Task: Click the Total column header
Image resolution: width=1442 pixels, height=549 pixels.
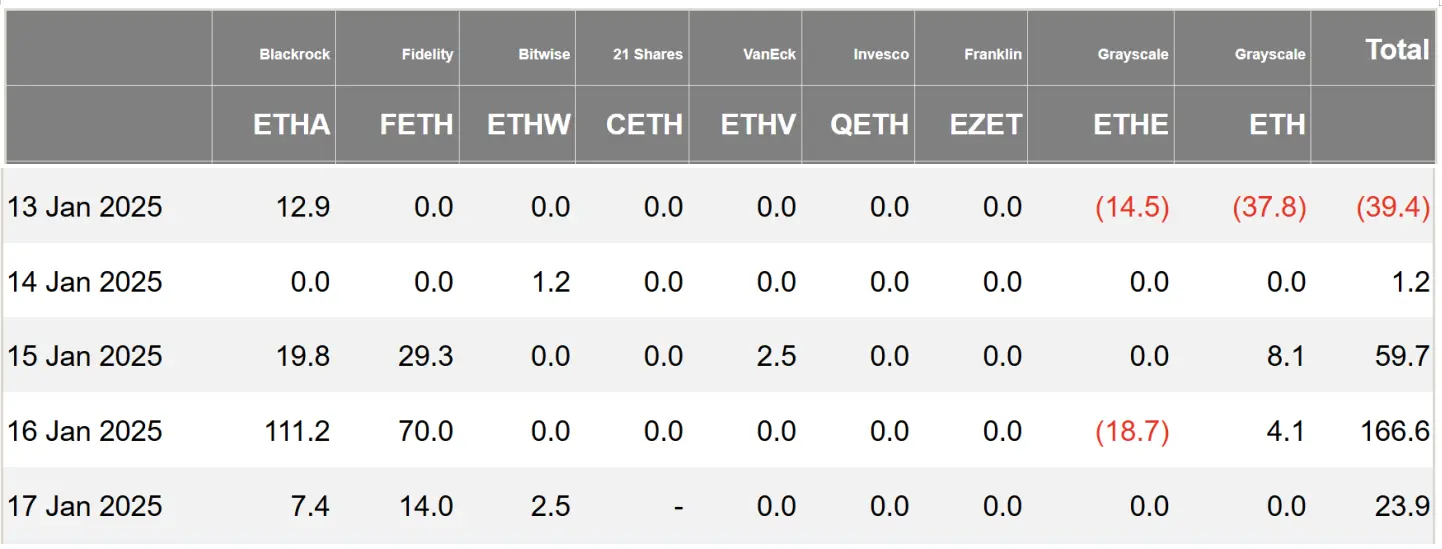Action: tap(1397, 49)
